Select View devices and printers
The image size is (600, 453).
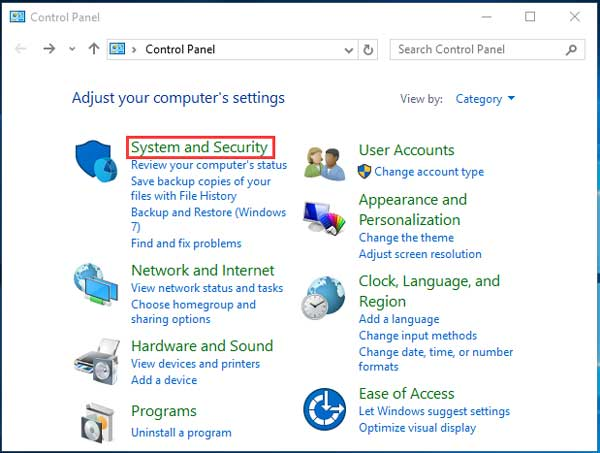pos(195,364)
